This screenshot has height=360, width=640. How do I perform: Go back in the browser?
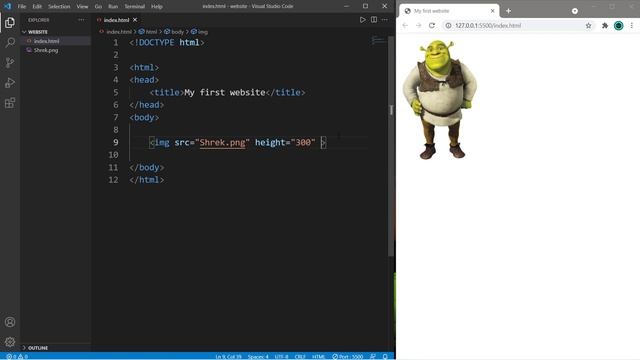click(405, 25)
